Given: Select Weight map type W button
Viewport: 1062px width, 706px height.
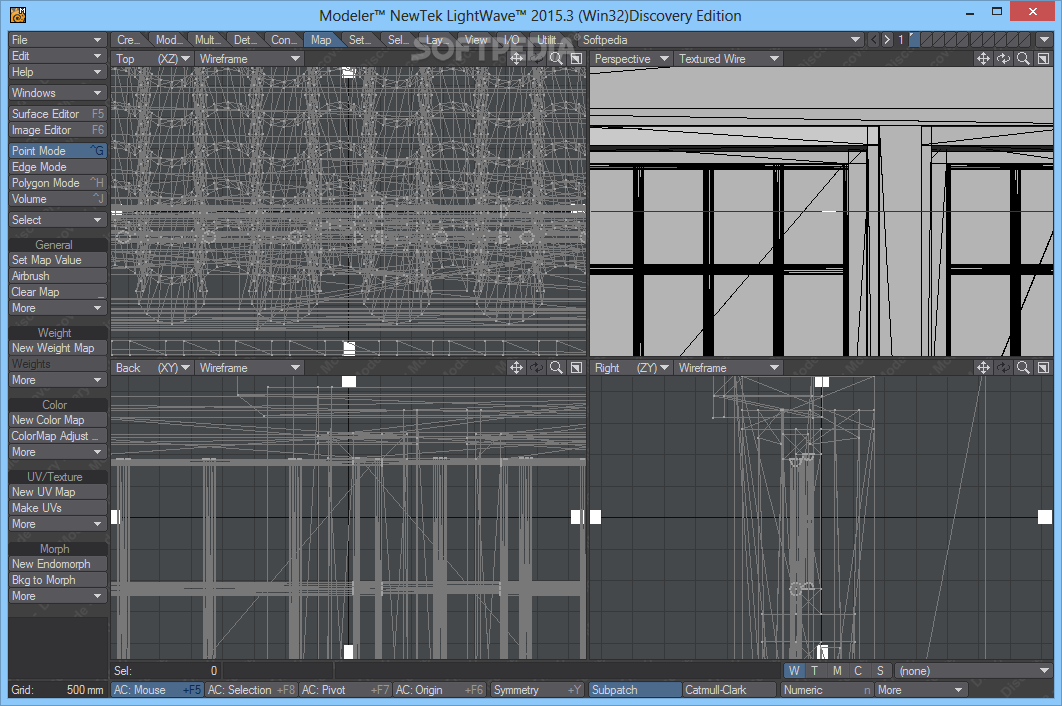Looking at the screenshot, I should click(x=794, y=671).
